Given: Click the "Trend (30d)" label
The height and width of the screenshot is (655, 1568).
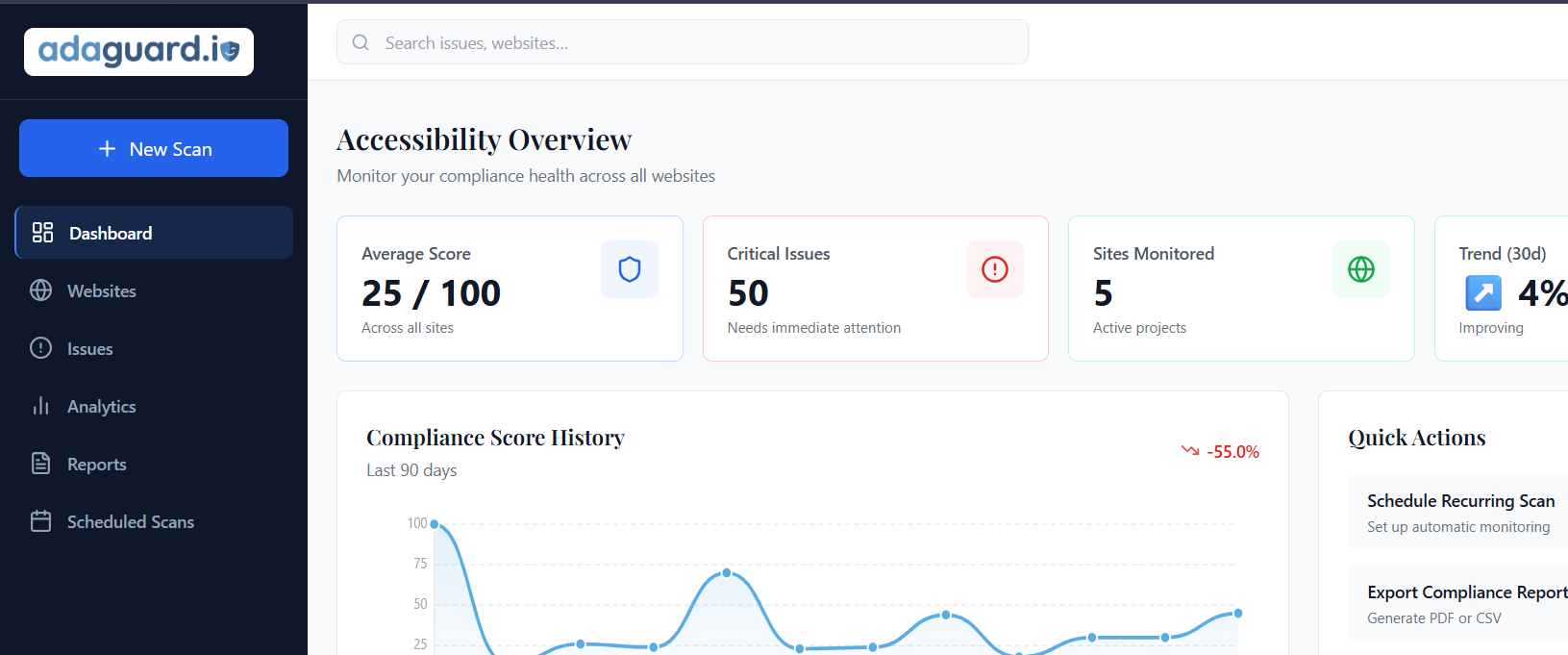Looking at the screenshot, I should [x=1503, y=253].
